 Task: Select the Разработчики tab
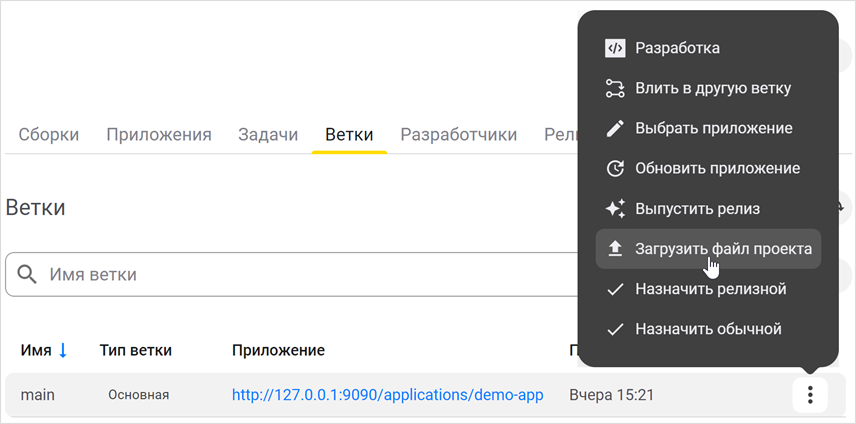pyautogui.click(x=458, y=135)
